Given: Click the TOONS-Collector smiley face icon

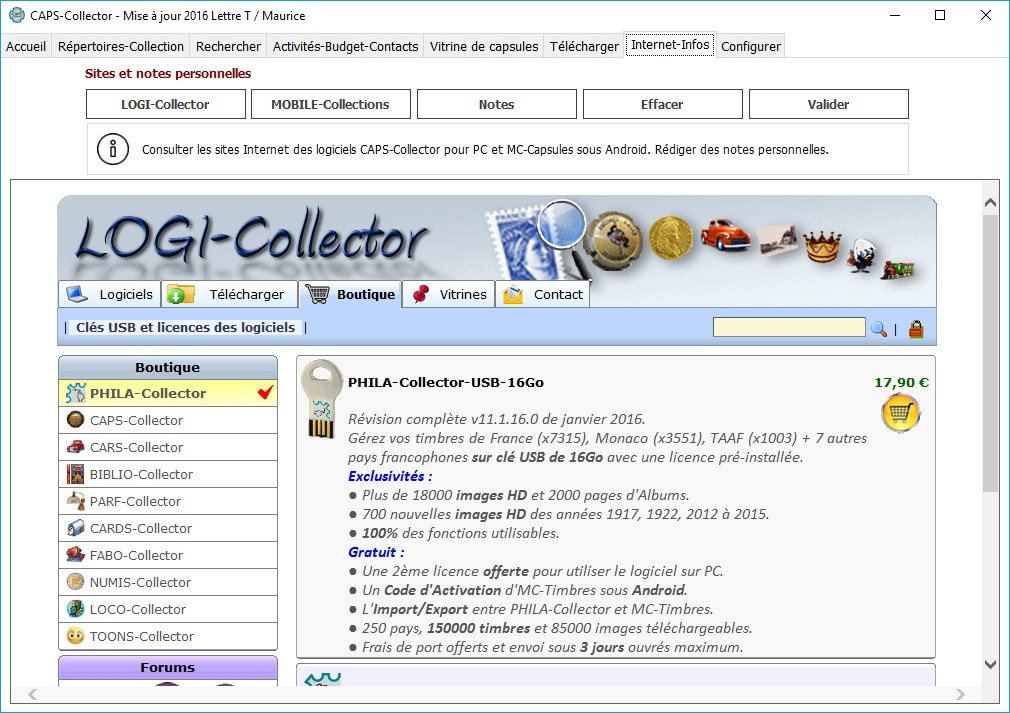Looking at the screenshot, I should click(75, 636).
